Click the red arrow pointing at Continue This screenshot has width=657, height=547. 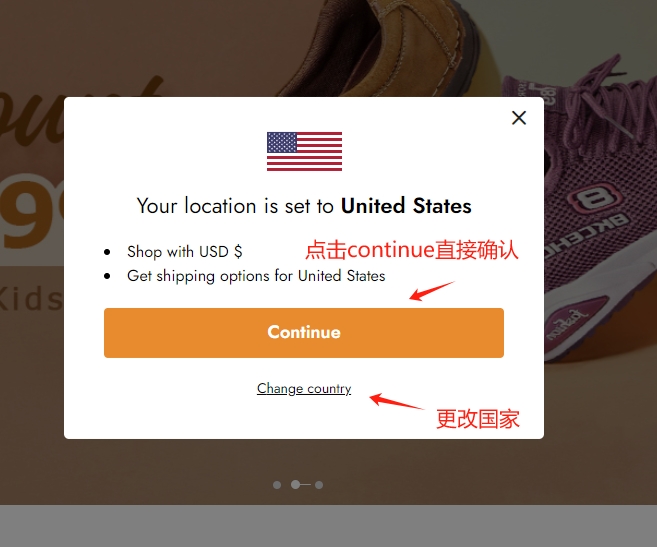pyautogui.click(x=432, y=290)
